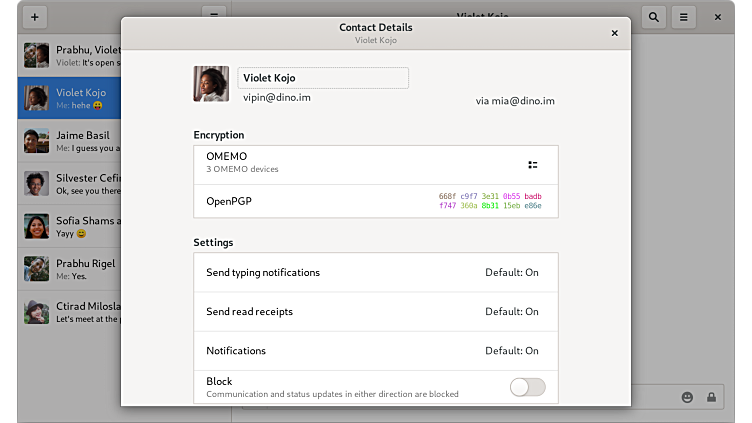This screenshot has width=752, height=423.
Task: Open the hamburger menu in conversation header
Action: click(684, 17)
